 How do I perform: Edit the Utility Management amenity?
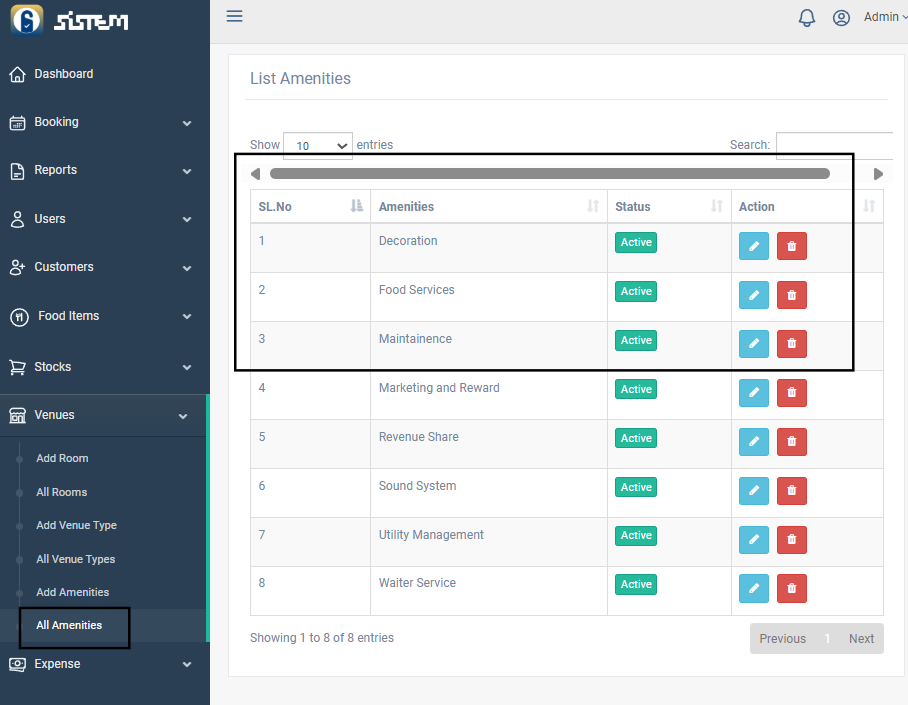pyautogui.click(x=753, y=539)
